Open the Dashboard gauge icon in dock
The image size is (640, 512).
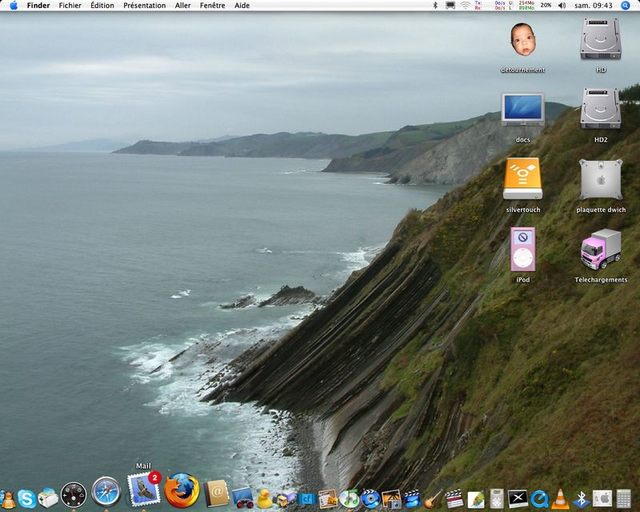74,495
